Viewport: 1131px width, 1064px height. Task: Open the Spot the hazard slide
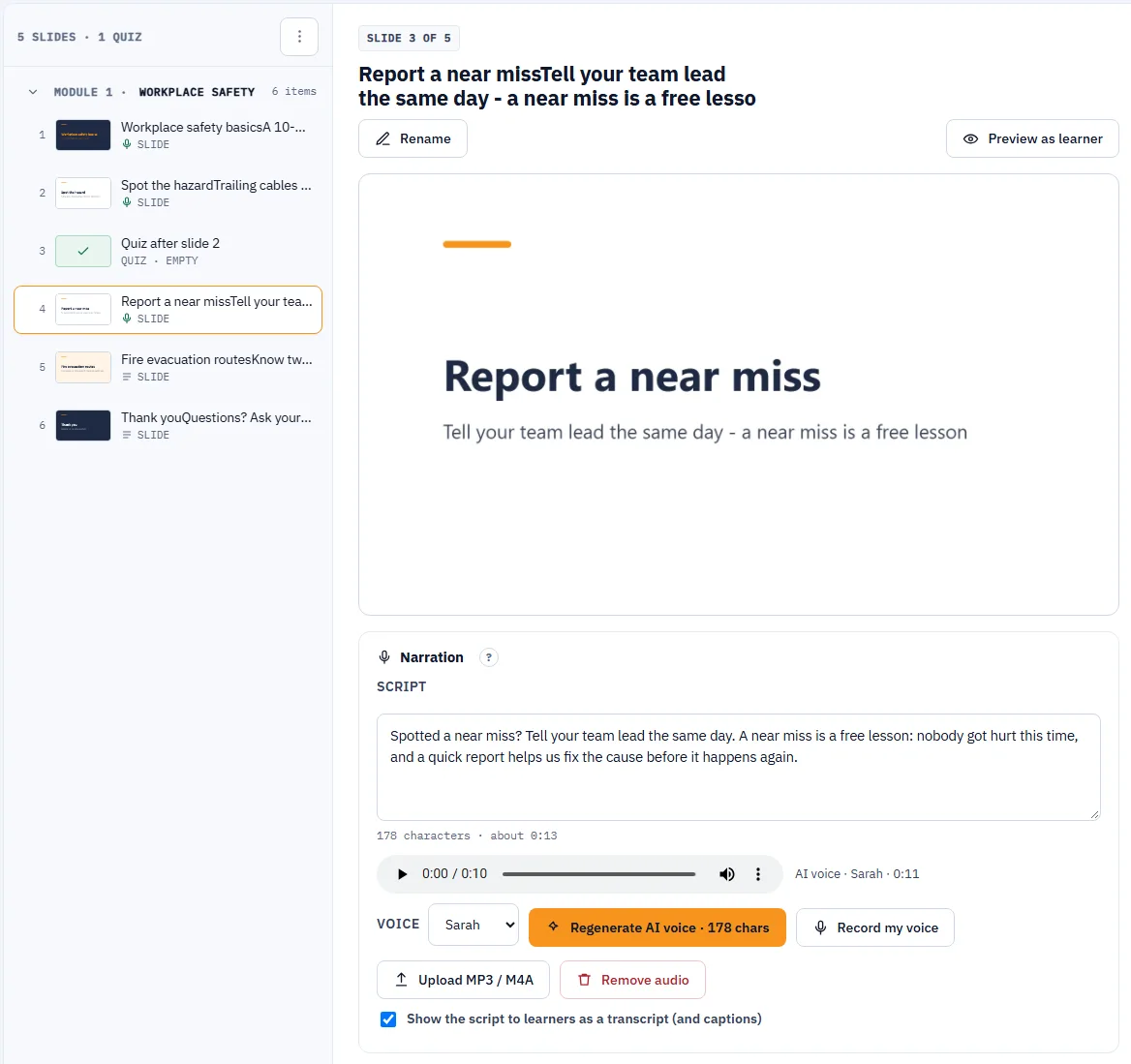click(x=168, y=194)
